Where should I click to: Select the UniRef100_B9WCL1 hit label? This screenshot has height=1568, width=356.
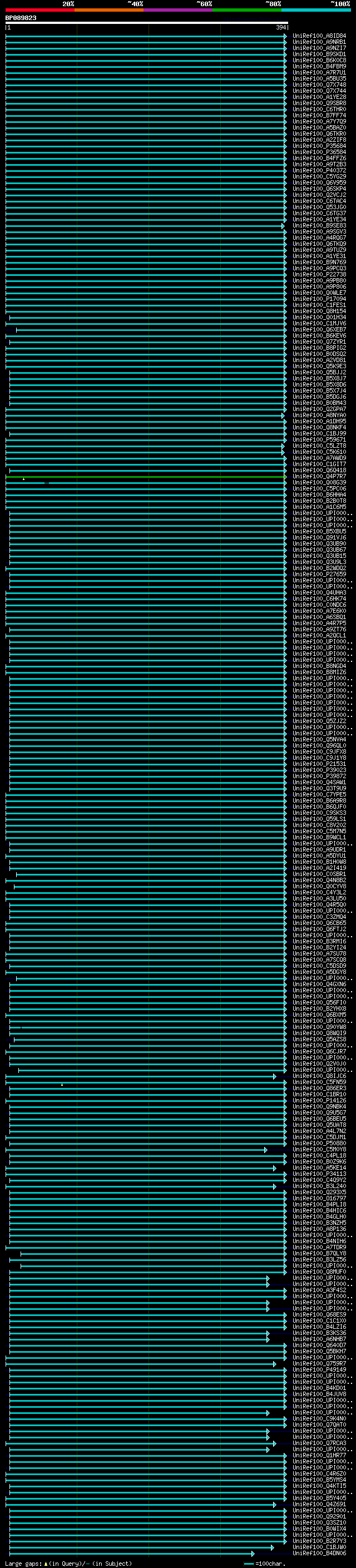319,838
